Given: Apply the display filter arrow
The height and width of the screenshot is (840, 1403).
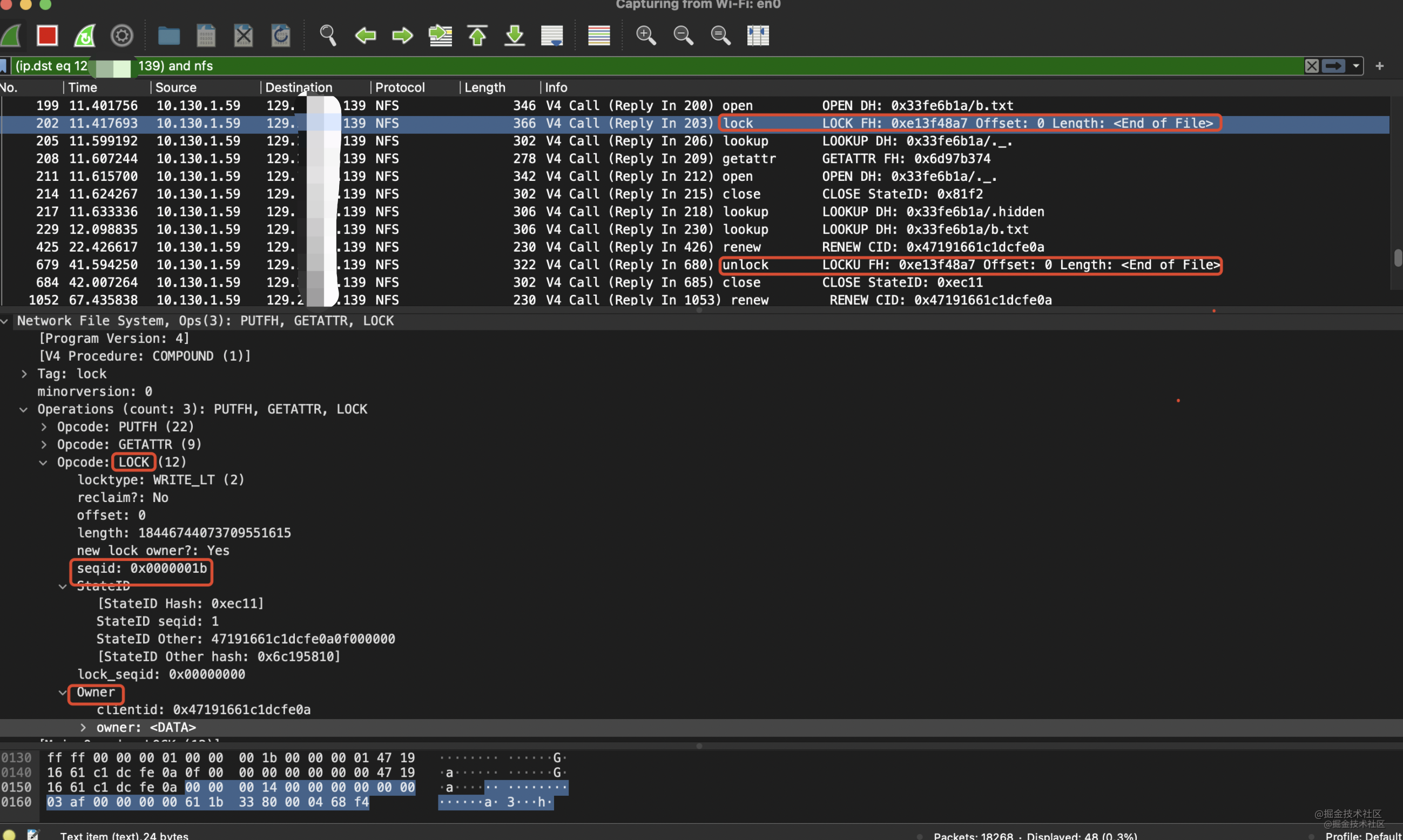Looking at the screenshot, I should pyautogui.click(x=1333, y=66).
